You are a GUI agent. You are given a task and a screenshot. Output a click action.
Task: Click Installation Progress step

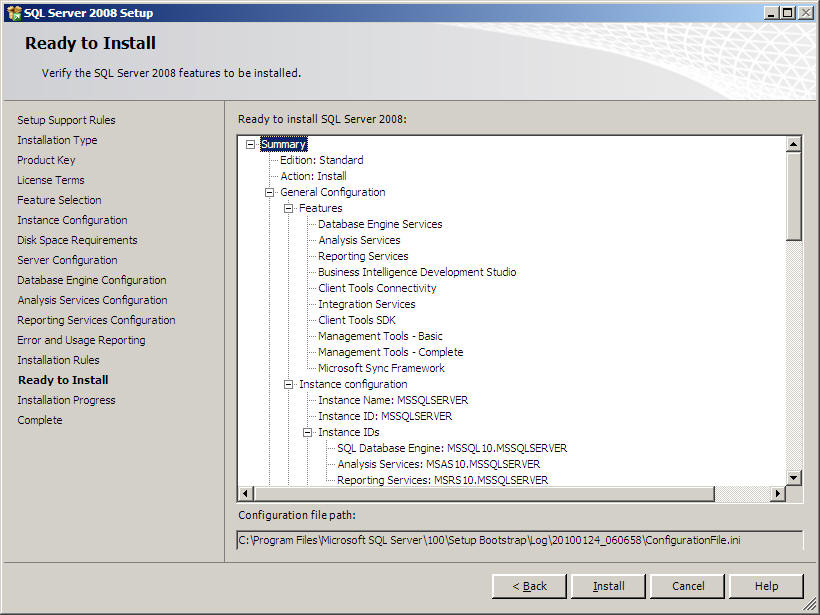(x=66, y=400)
